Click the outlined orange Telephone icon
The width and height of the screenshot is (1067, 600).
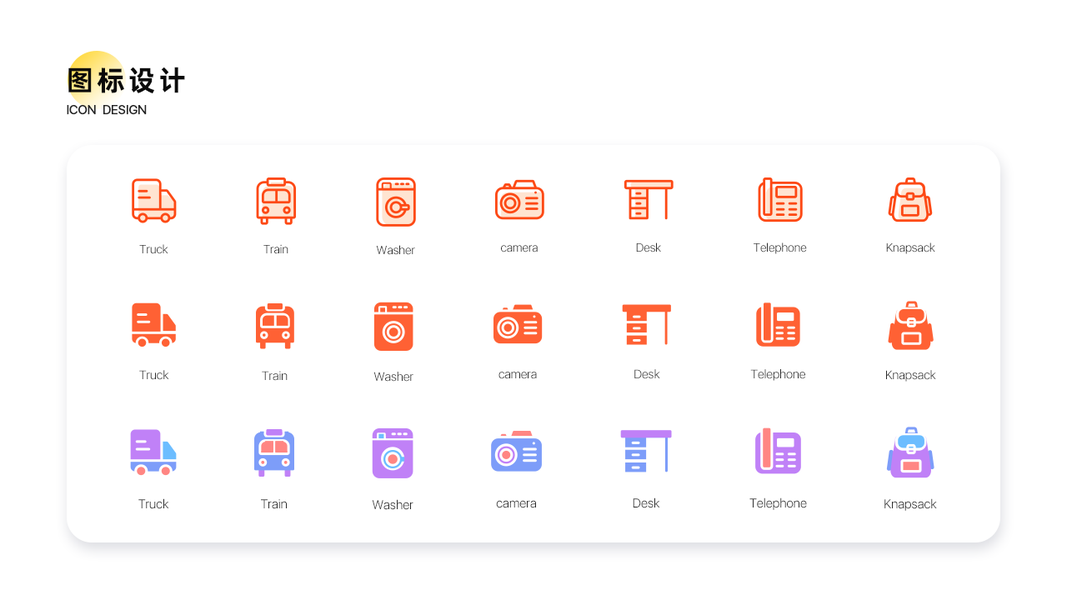(780, 200)
